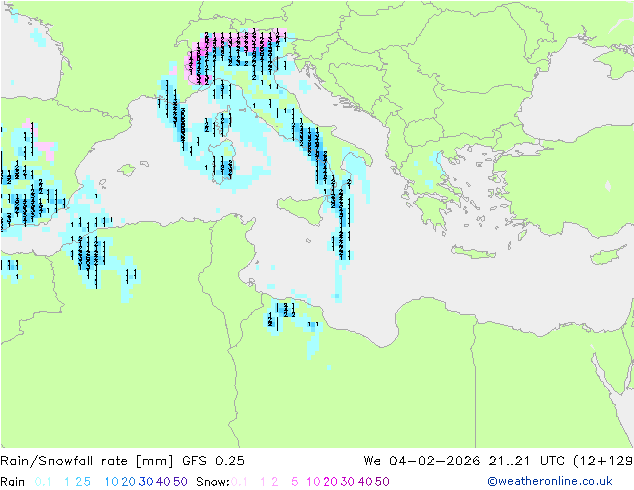Click the weatheronline.co.uk copyright link
The height and width of the screenshot is (490, 634).
pos(550,481)
